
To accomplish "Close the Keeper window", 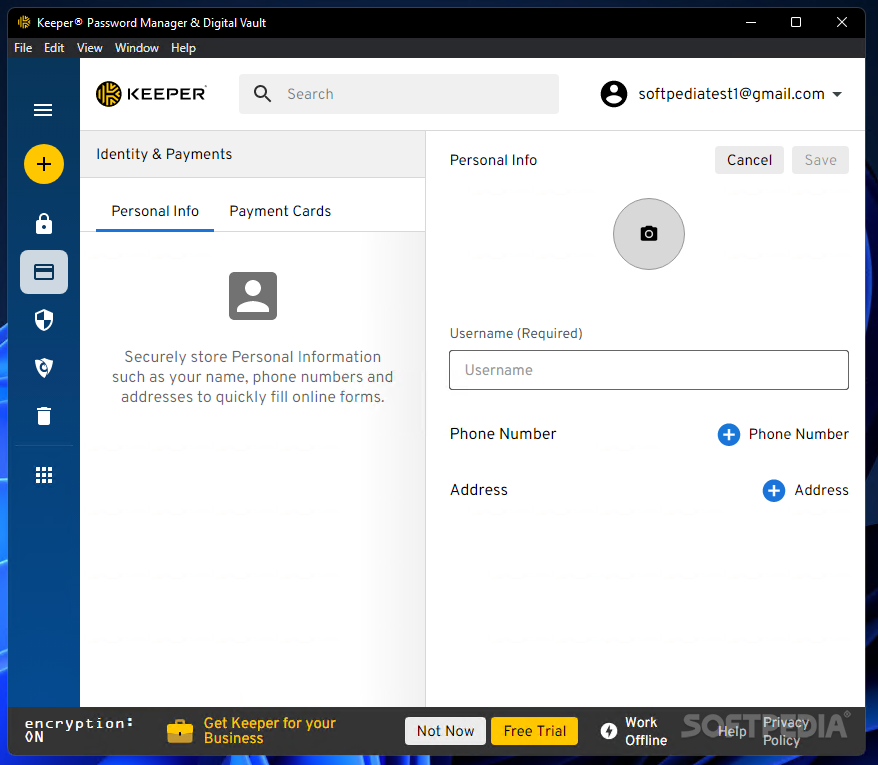I will (842, 22).
